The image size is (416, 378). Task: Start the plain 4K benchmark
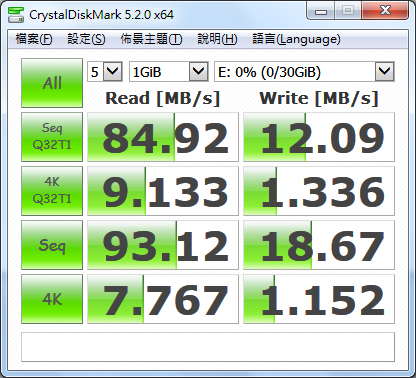point(52,299)
